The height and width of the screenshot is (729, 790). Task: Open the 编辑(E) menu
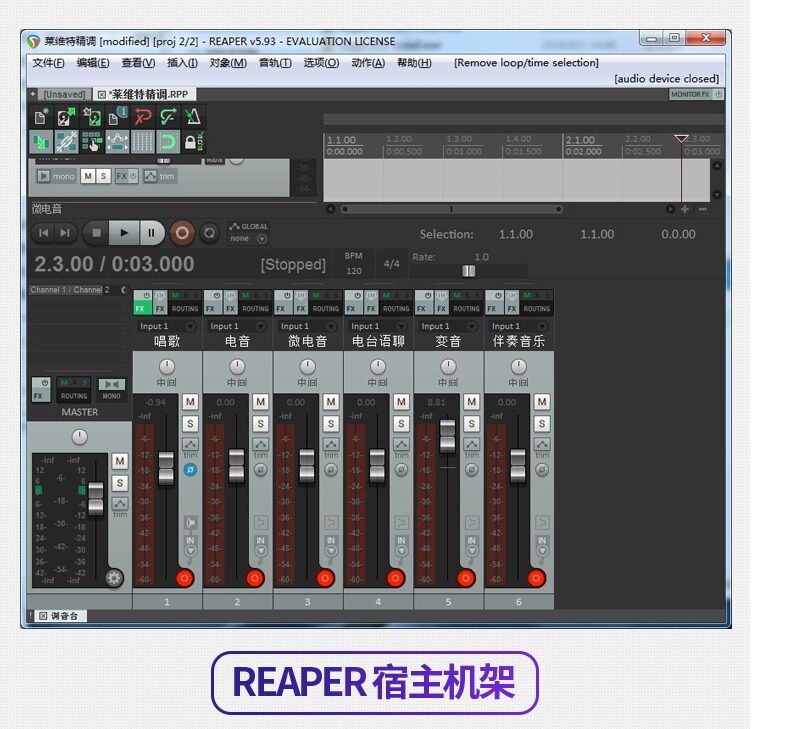[x=93, y=63]
